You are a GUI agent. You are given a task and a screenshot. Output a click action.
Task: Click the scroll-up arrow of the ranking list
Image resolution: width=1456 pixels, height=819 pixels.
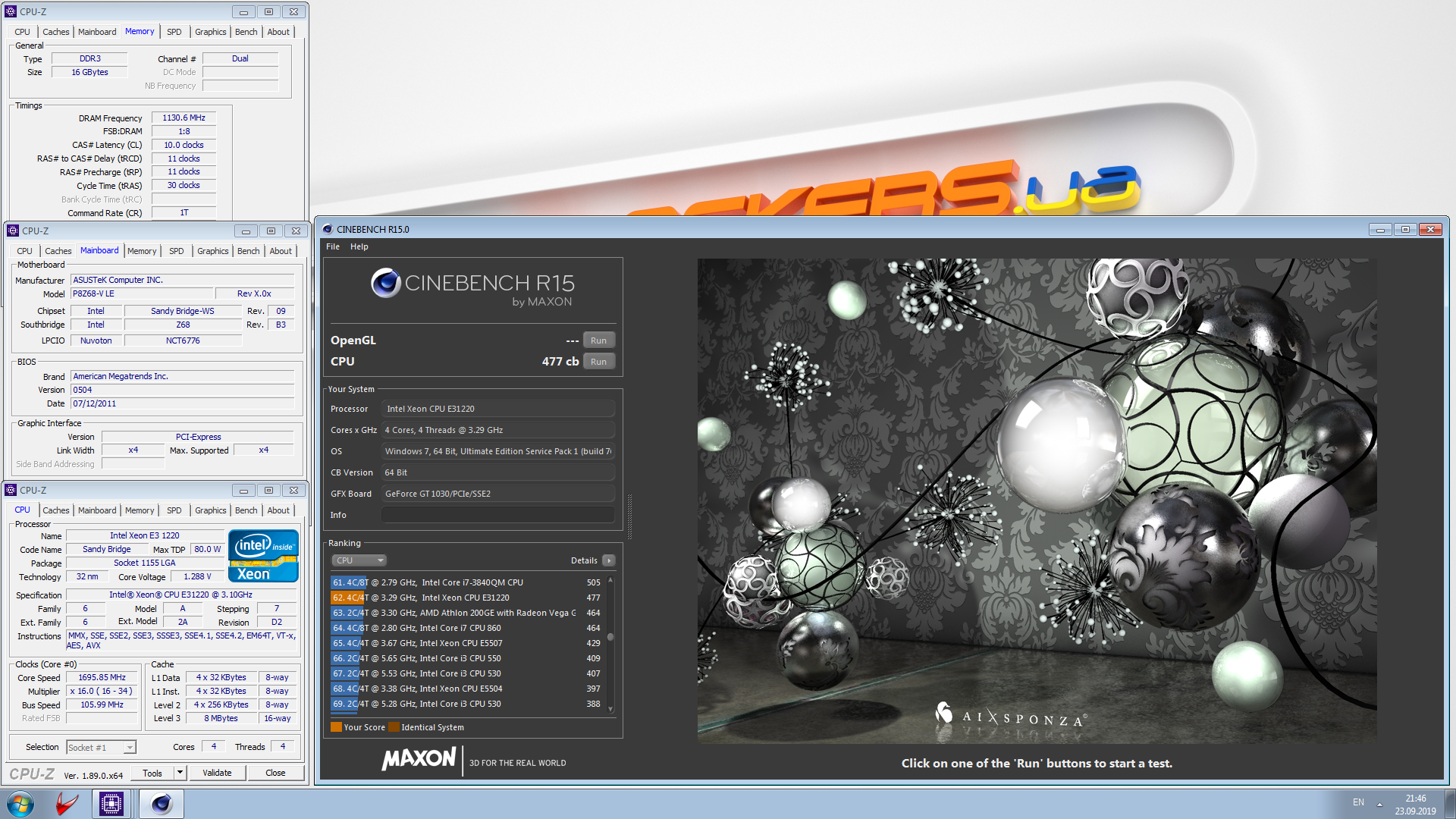point(610,580)
